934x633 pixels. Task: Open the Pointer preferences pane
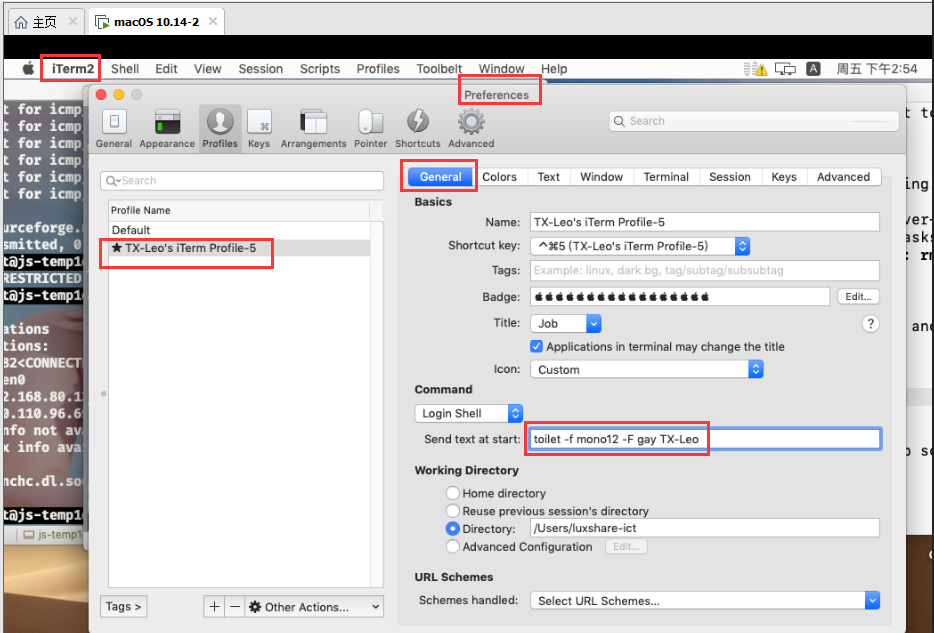tap(371, 128)
